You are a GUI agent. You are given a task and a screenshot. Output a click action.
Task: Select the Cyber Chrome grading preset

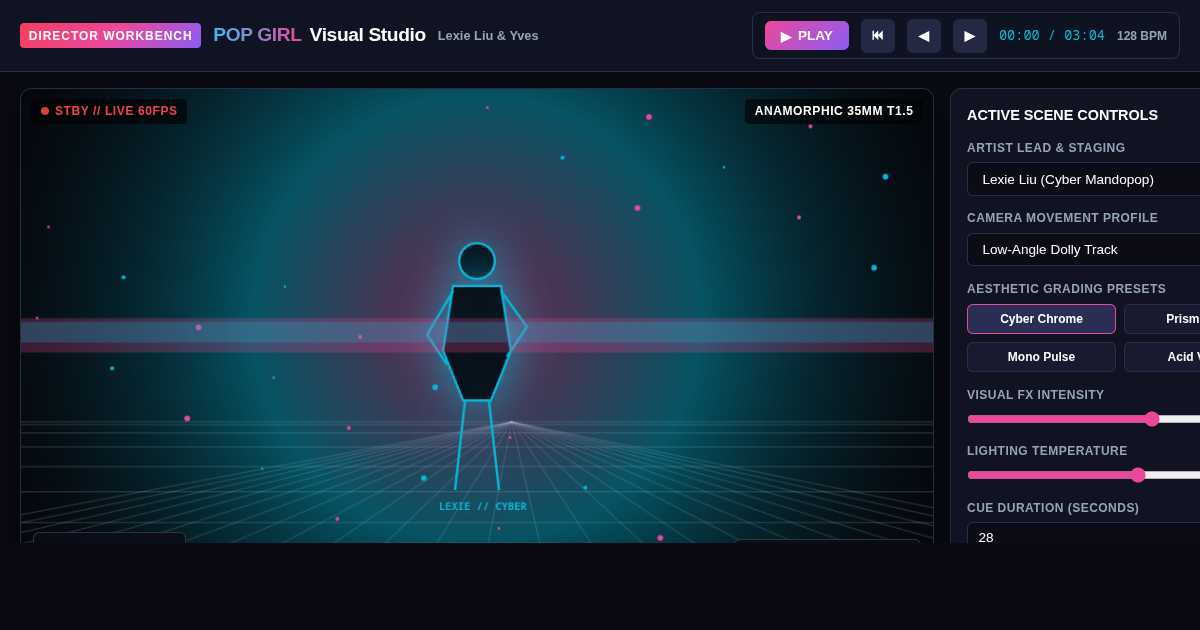(1041, 319)
